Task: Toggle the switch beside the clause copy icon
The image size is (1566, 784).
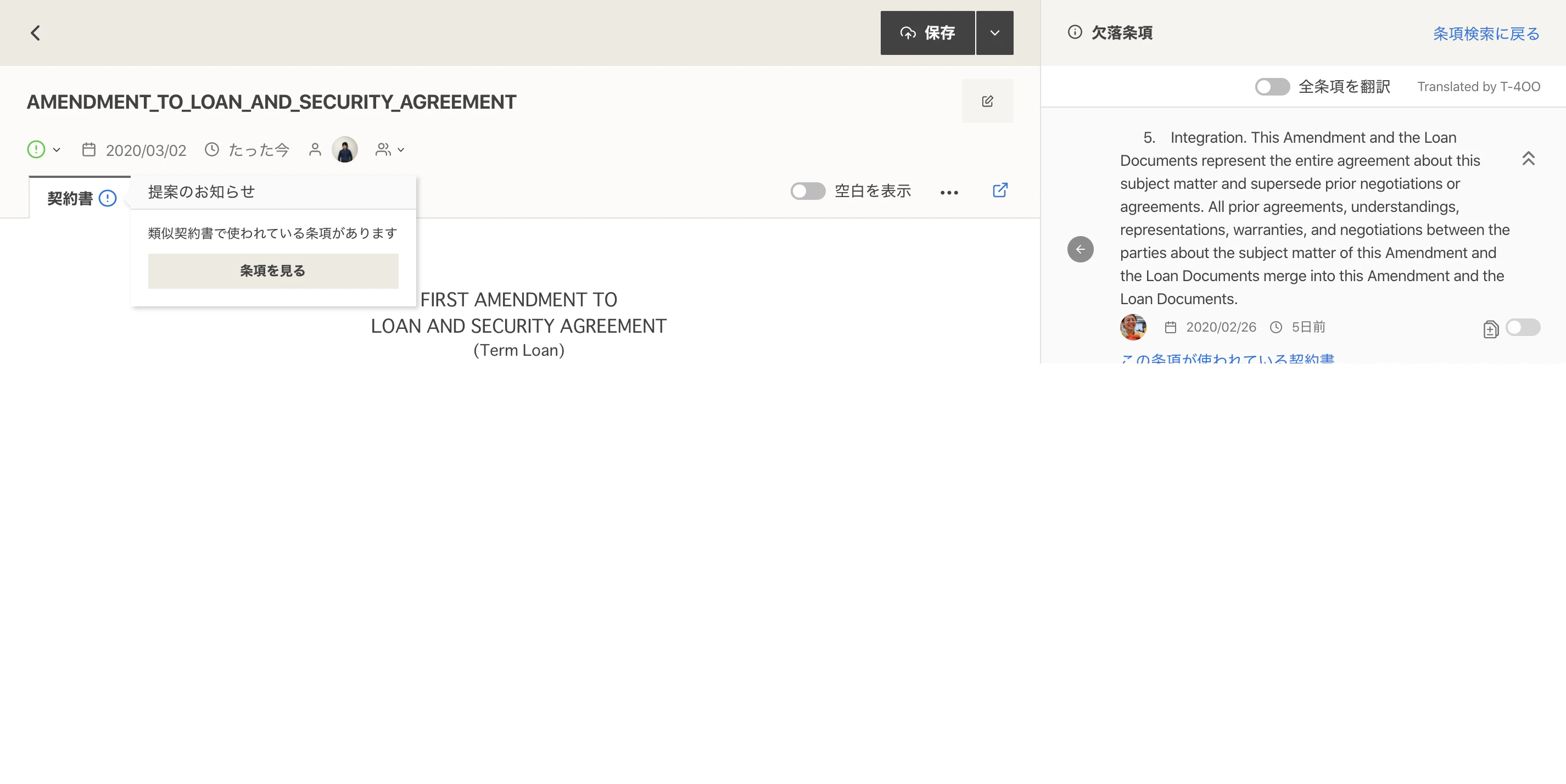Action: tap(1523, 328)
